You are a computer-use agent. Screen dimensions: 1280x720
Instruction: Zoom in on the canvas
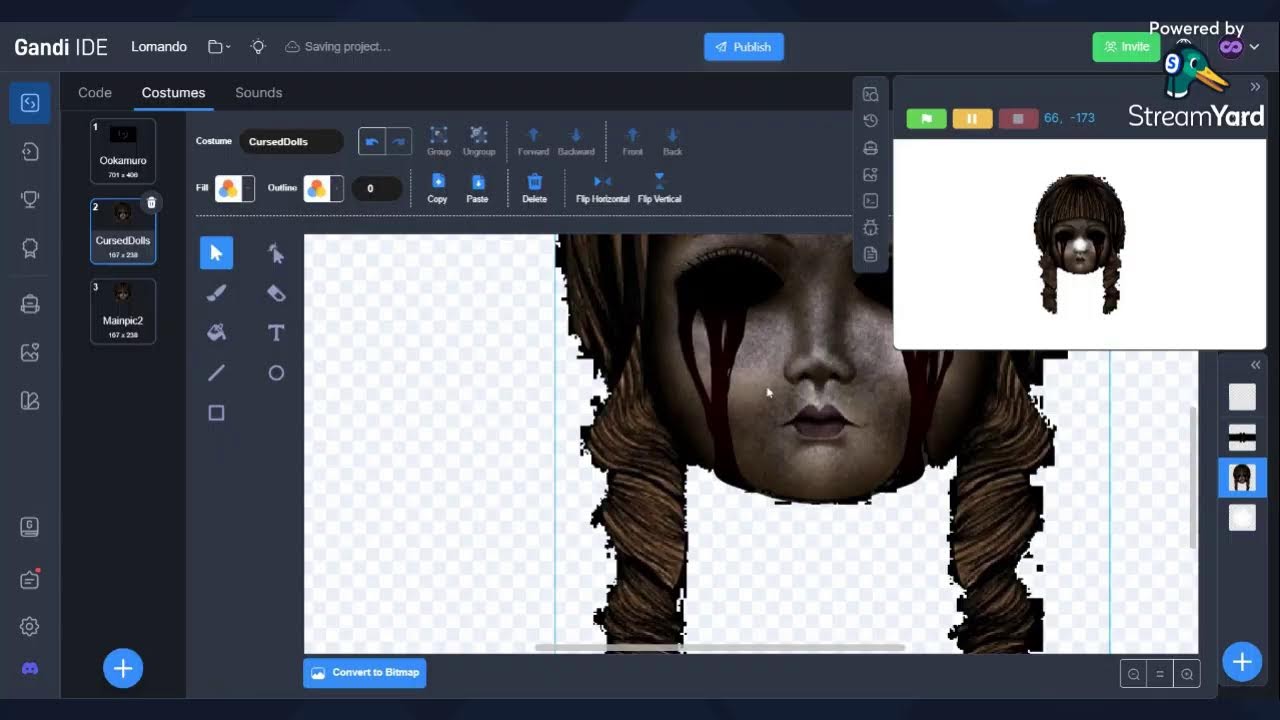tap(1187, 674)
